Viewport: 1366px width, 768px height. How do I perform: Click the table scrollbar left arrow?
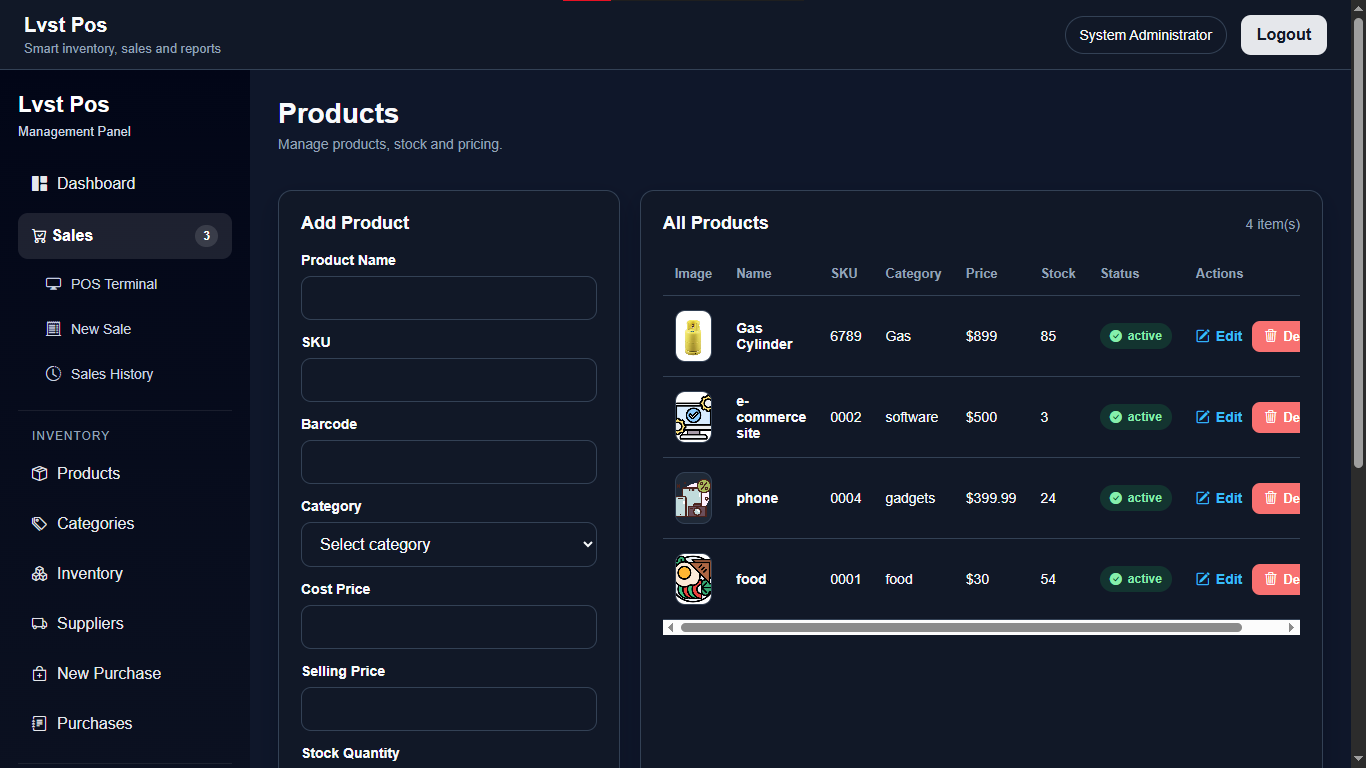pos(670,628)
